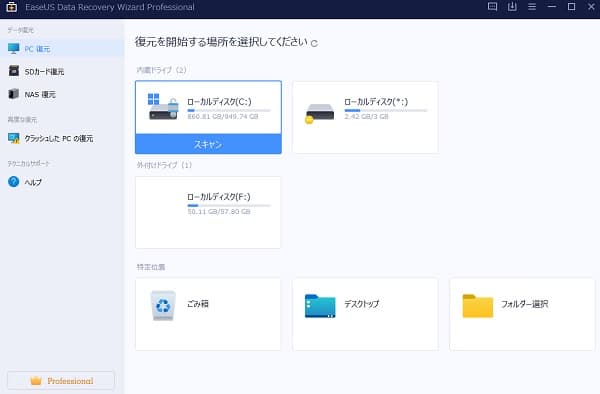Screen dimensions: 600x394
Task: Choose the フォルダー選択 location card
Action: coord(522,314)
